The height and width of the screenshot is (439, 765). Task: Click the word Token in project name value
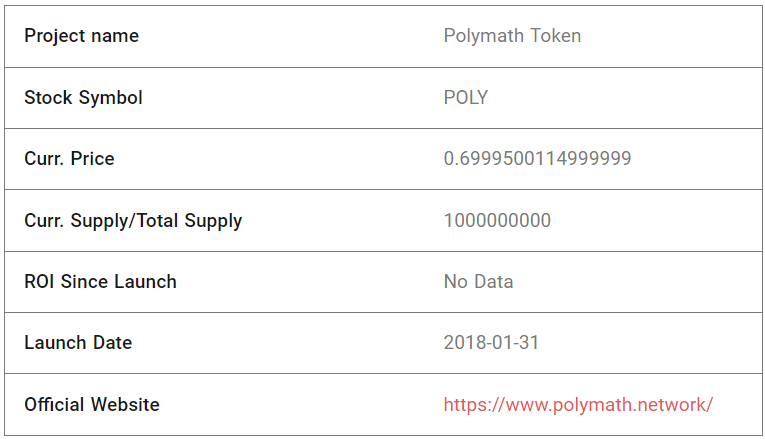[x=556, y=36]
